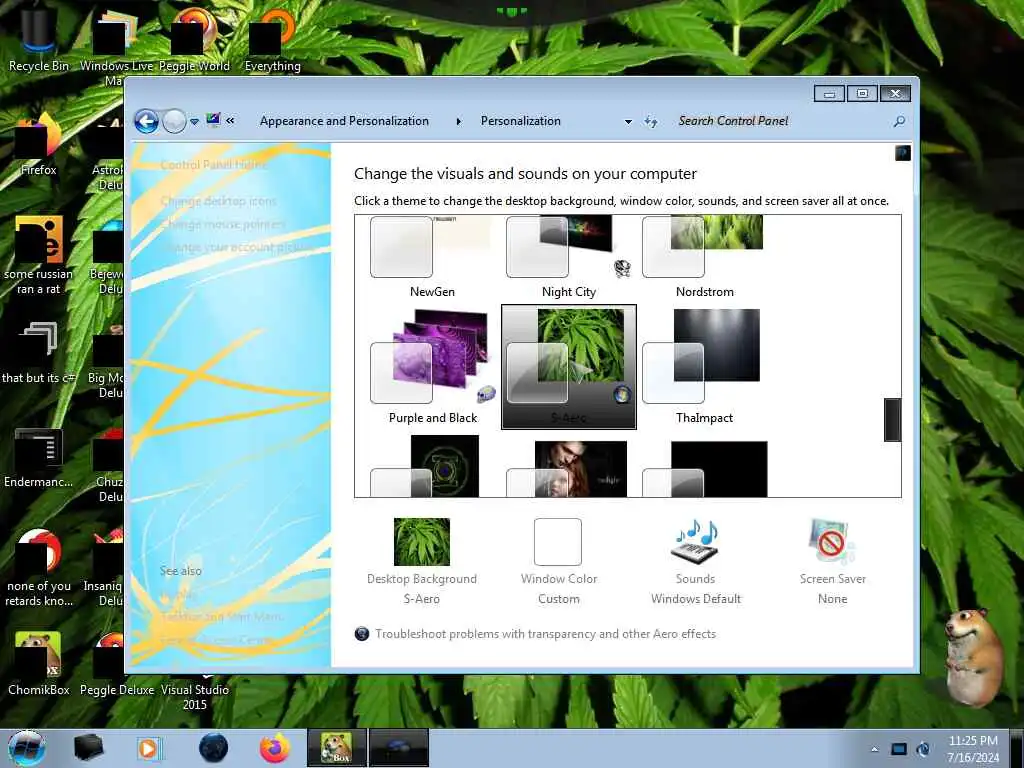Apply the ThaImpact theme
Viewport: 1024px width, 768px height.
(704, 367)
